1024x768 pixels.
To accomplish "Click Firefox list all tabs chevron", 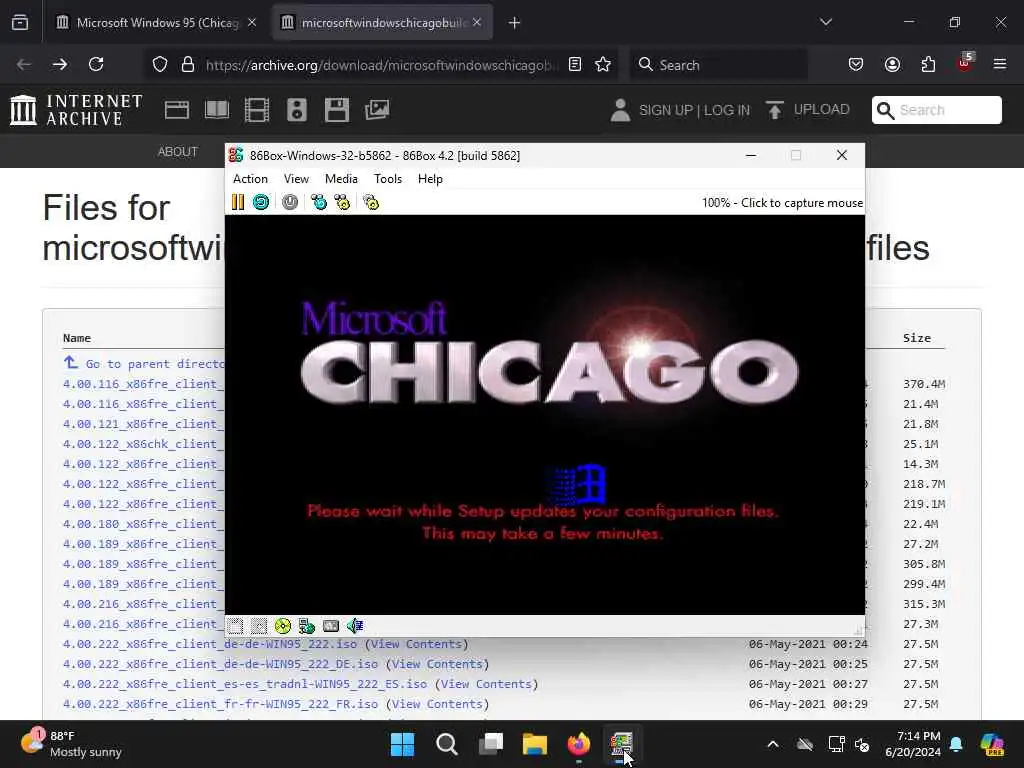I will [x=825, y=22].
